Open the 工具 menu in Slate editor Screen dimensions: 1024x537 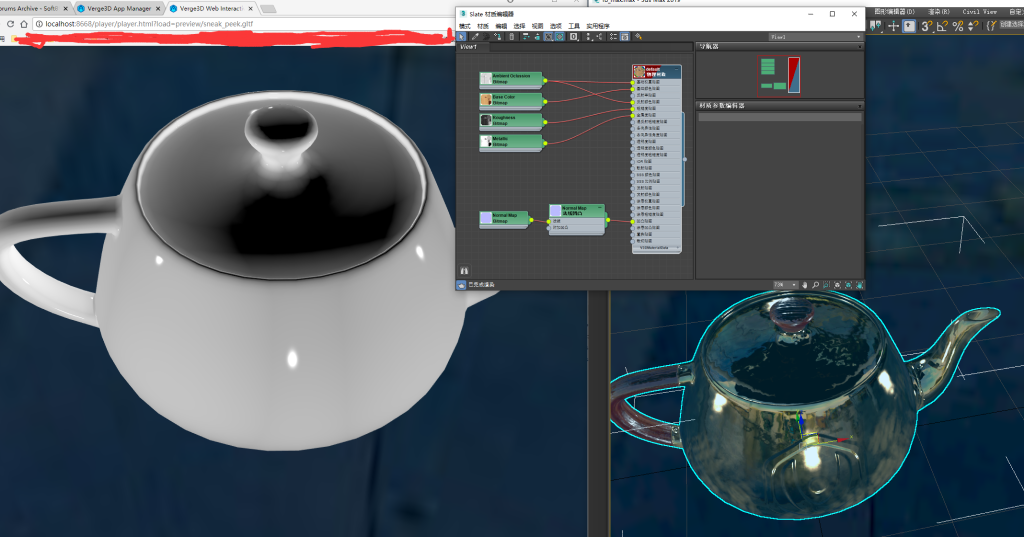[x=574, y=26]
